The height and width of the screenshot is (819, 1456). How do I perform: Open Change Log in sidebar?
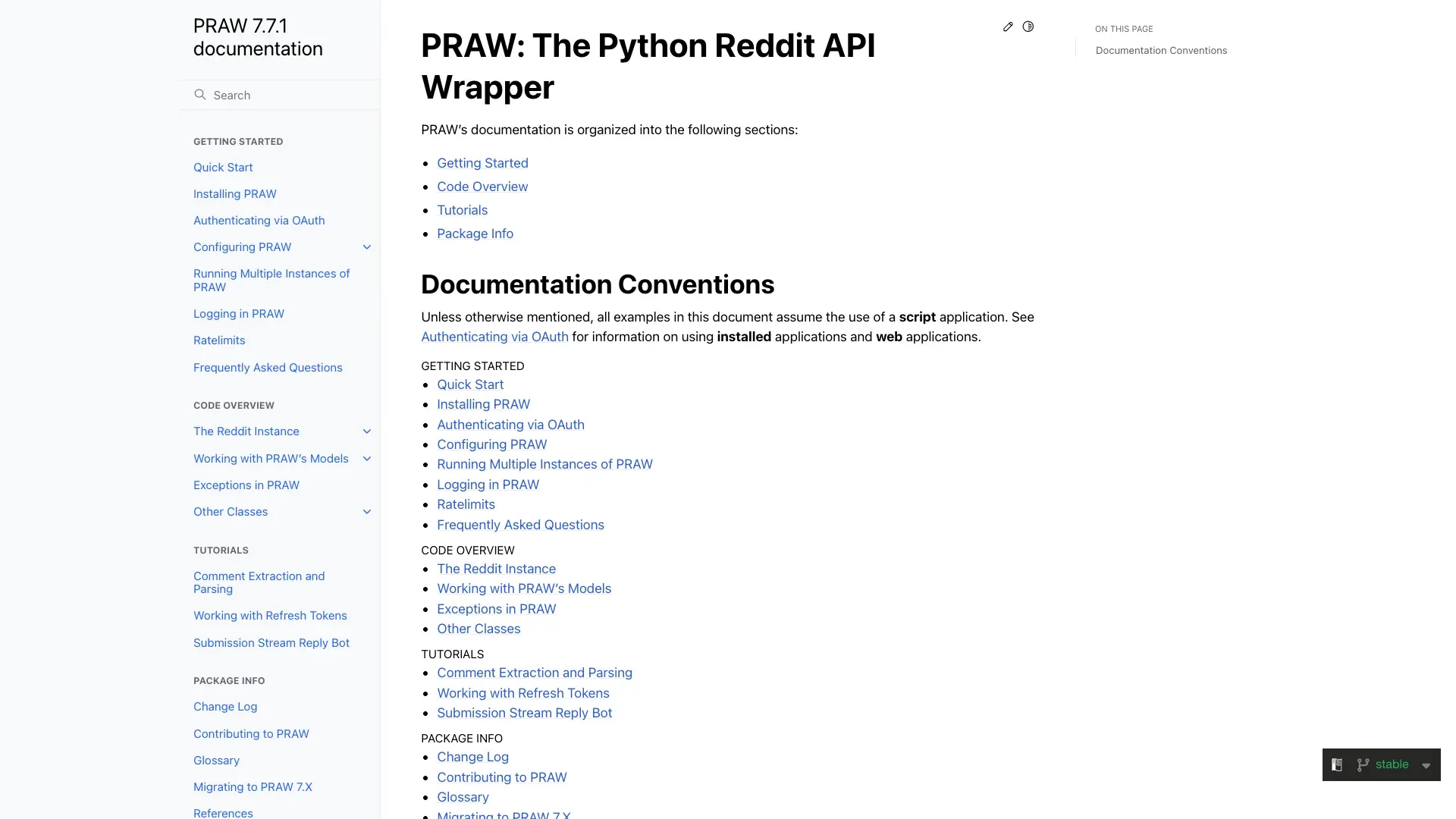[x=225, y=707]
